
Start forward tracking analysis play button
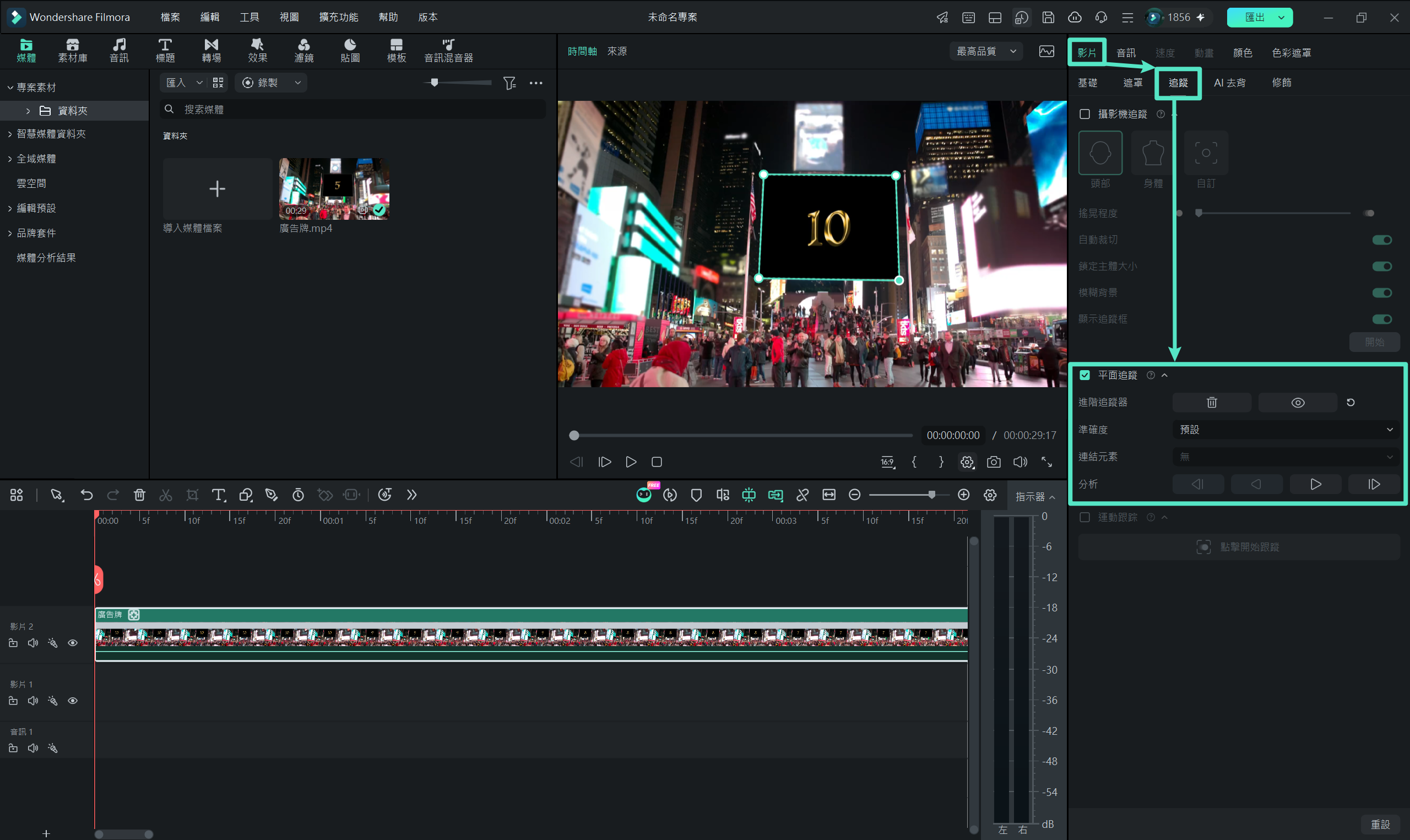coord(1315,485)
